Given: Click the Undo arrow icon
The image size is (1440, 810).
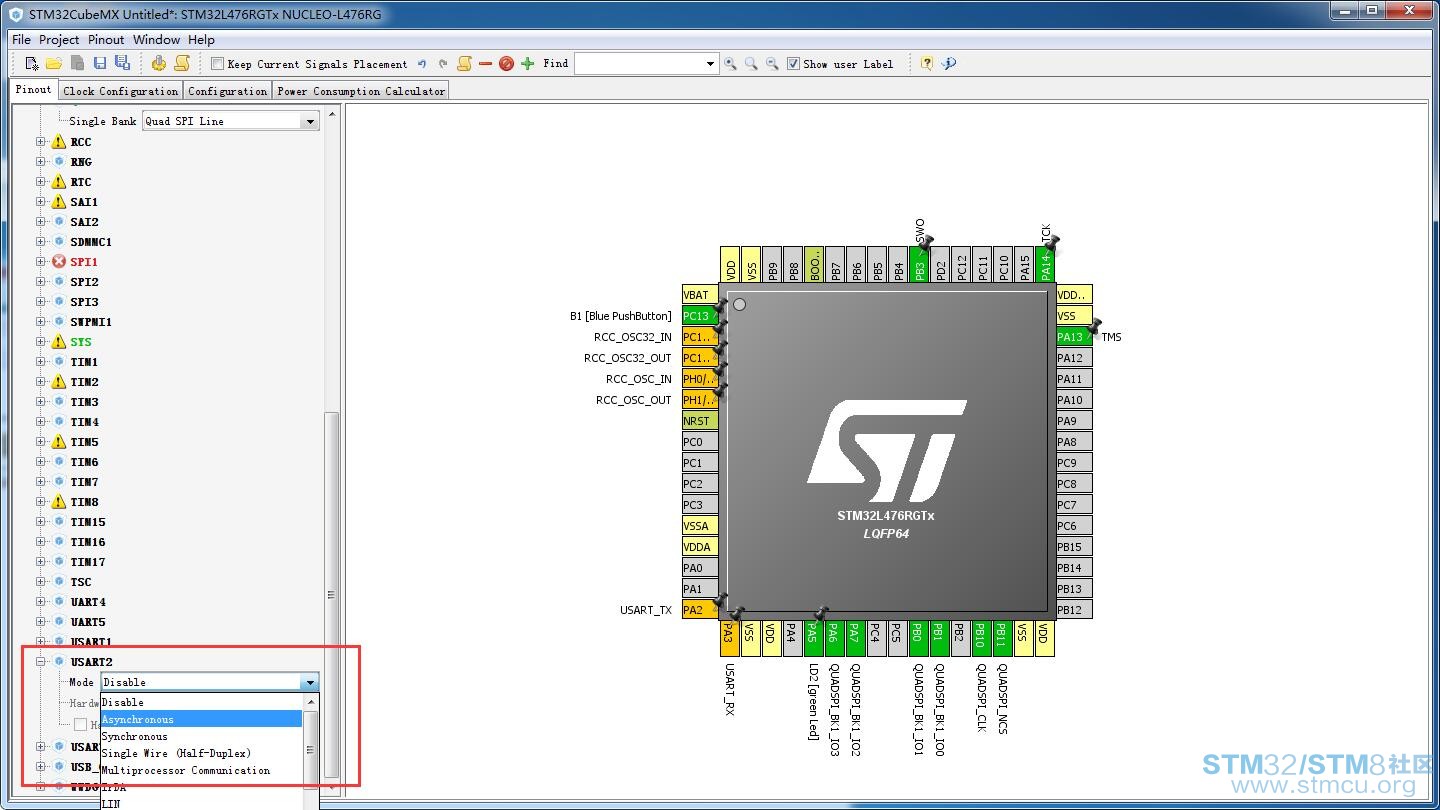Looking at the screenshot, I should [422, 64].
